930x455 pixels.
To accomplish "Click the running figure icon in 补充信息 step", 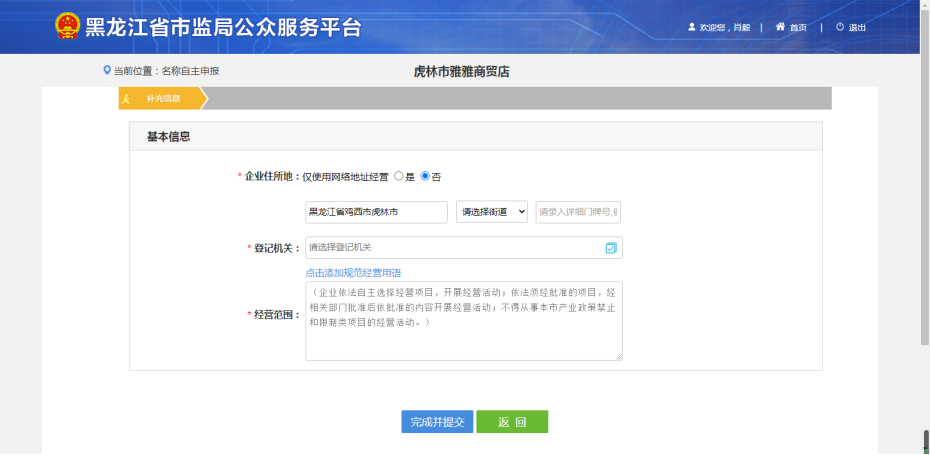I will tap(126, 98).
